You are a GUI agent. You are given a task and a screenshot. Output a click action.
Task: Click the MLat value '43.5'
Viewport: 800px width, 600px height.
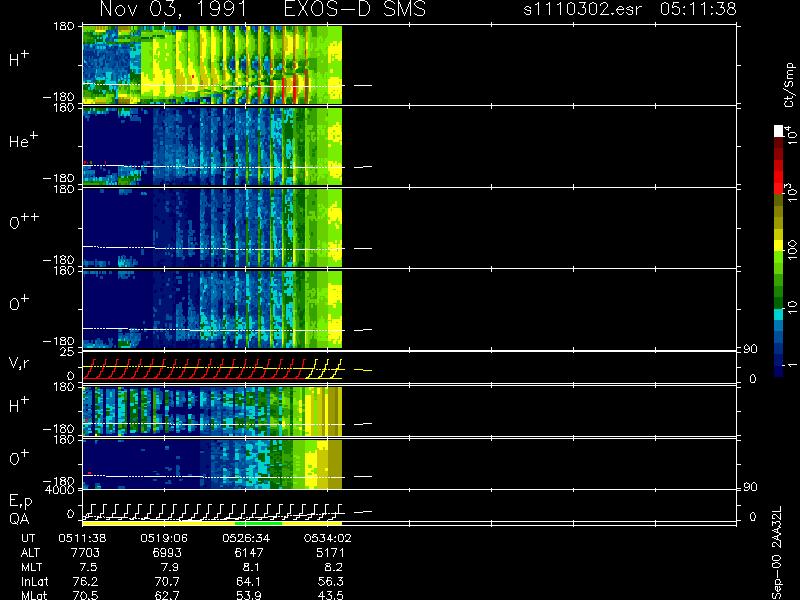[331, 595]
